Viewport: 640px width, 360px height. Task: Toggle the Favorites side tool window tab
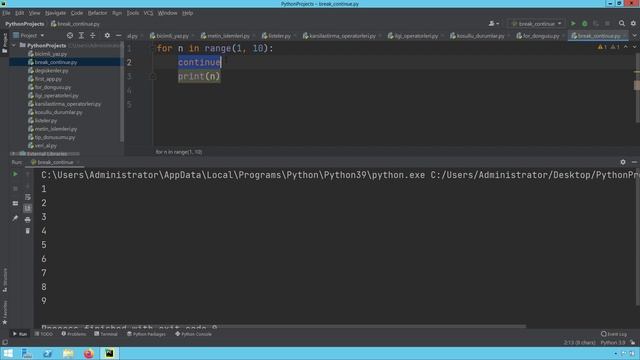tap(4, 313)
